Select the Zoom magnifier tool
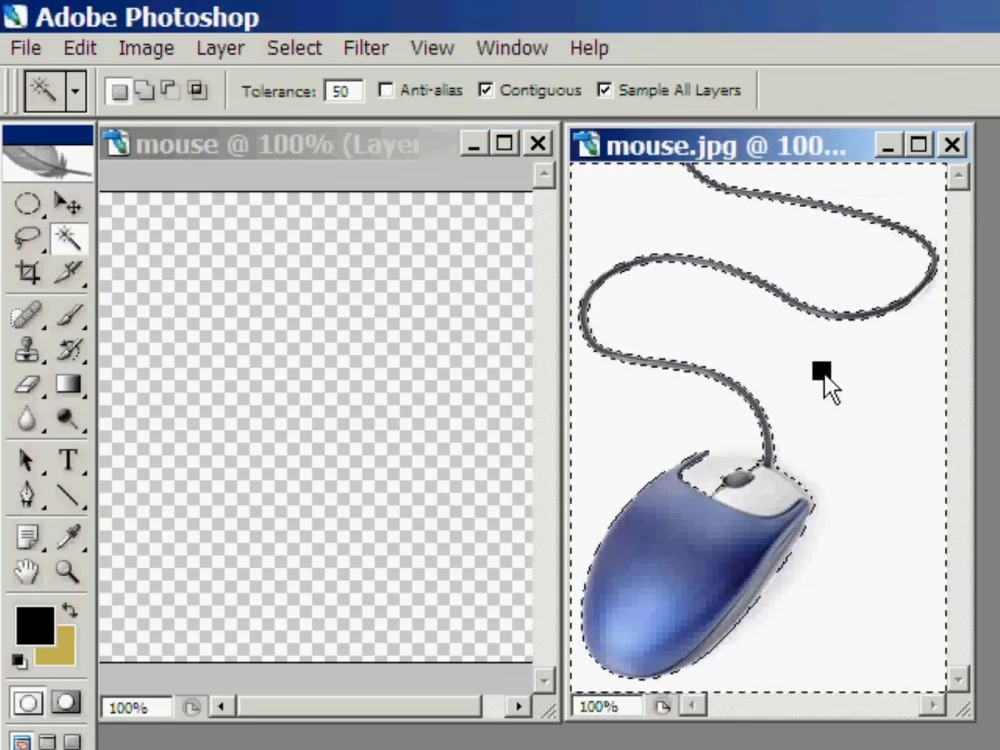The height and width of the screenshot is (750, 1000). coord(68,571)
